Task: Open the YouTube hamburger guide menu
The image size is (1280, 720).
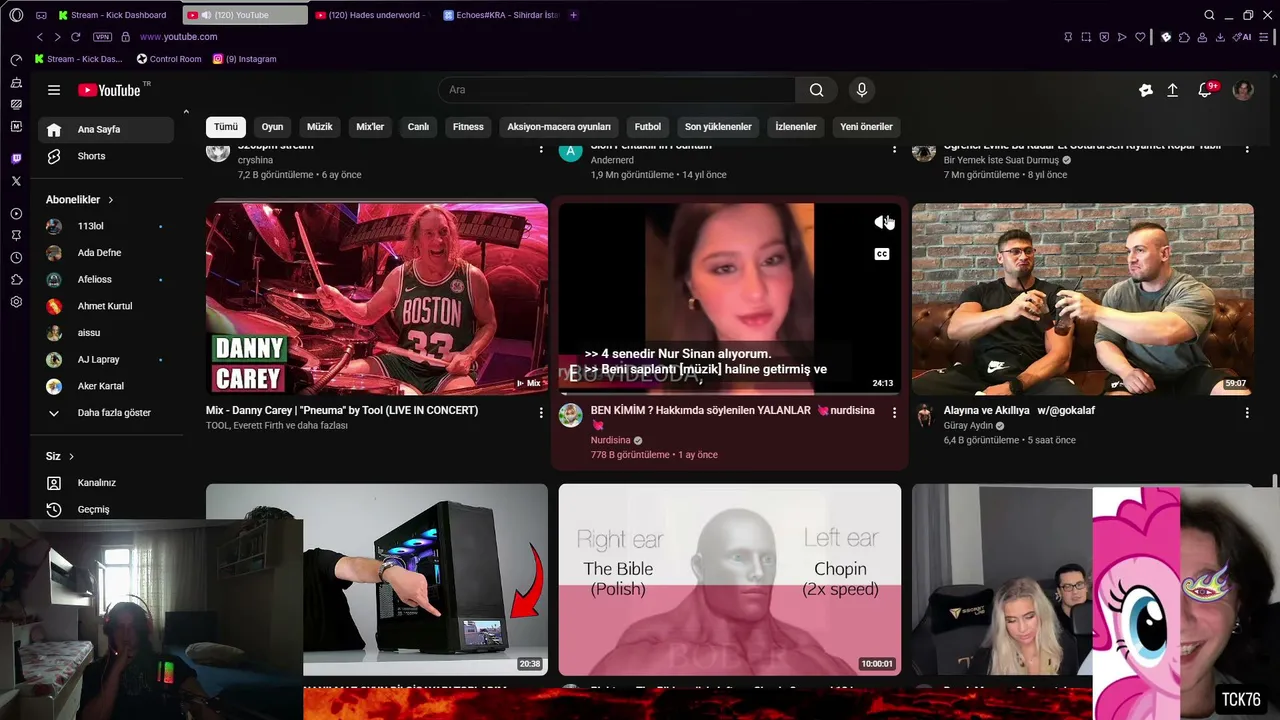Action: click(x=54, y=90)
